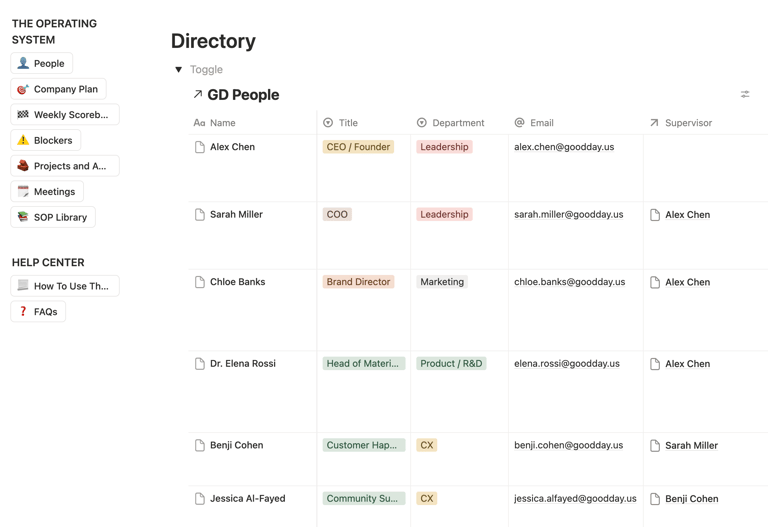768x527 pixels.
Task: Click the SOP Library books icon
Action: coord(23,217)
